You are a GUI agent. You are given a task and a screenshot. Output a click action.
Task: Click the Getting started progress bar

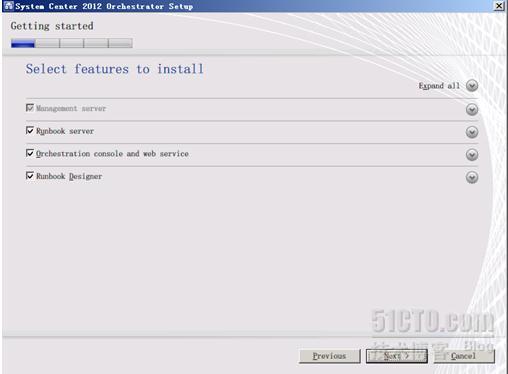pos(72,43)
